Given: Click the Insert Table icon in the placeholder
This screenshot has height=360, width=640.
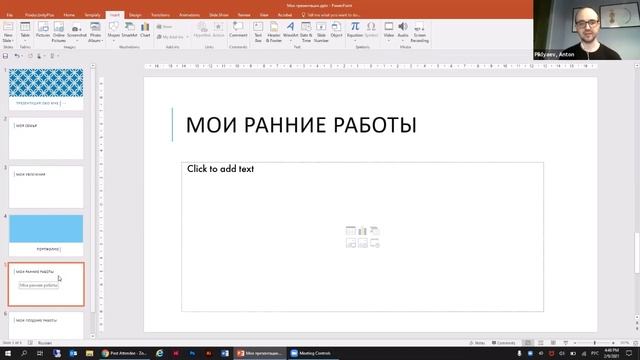Looking at the screenshot, I should [351, 231].
